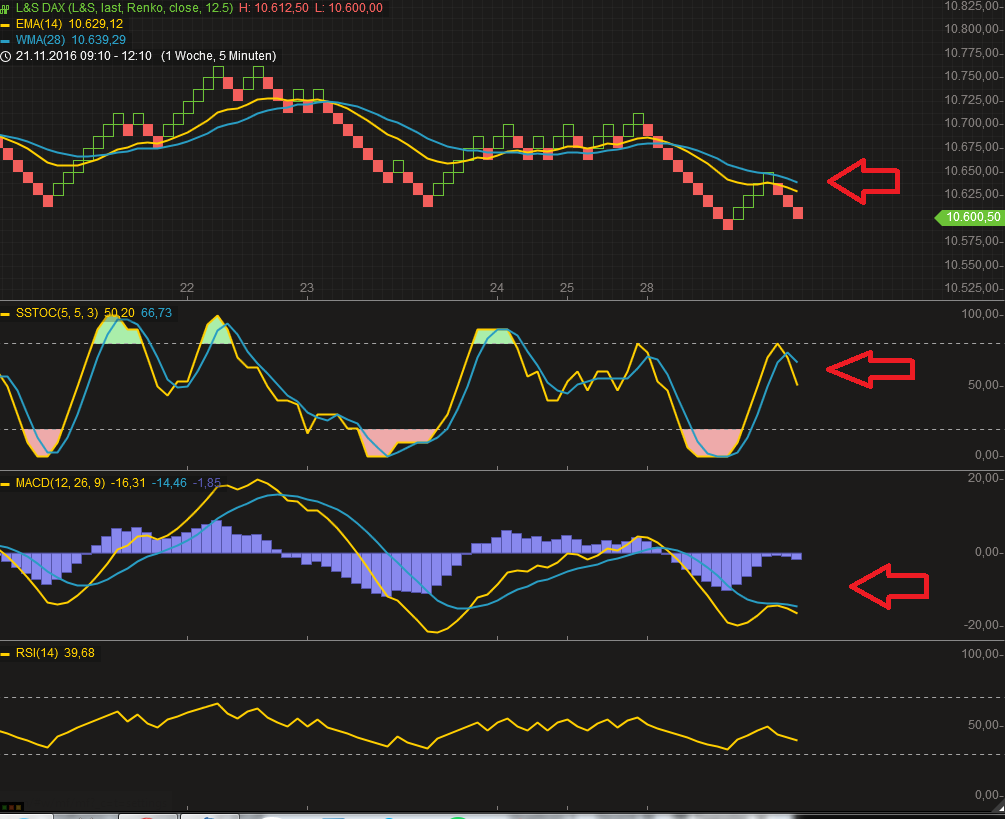Click the green current price tag 10.600,50
Image resolution: width=1005 pixels, height=819 pixels.
[971, 217]
